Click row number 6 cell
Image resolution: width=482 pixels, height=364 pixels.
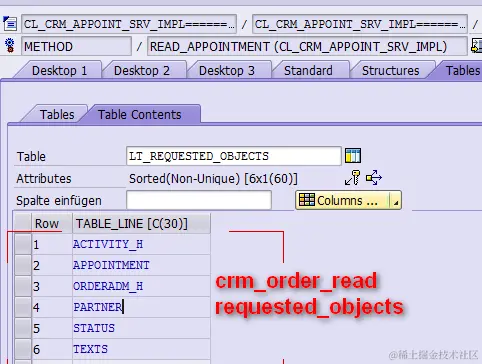pos(52,349)
